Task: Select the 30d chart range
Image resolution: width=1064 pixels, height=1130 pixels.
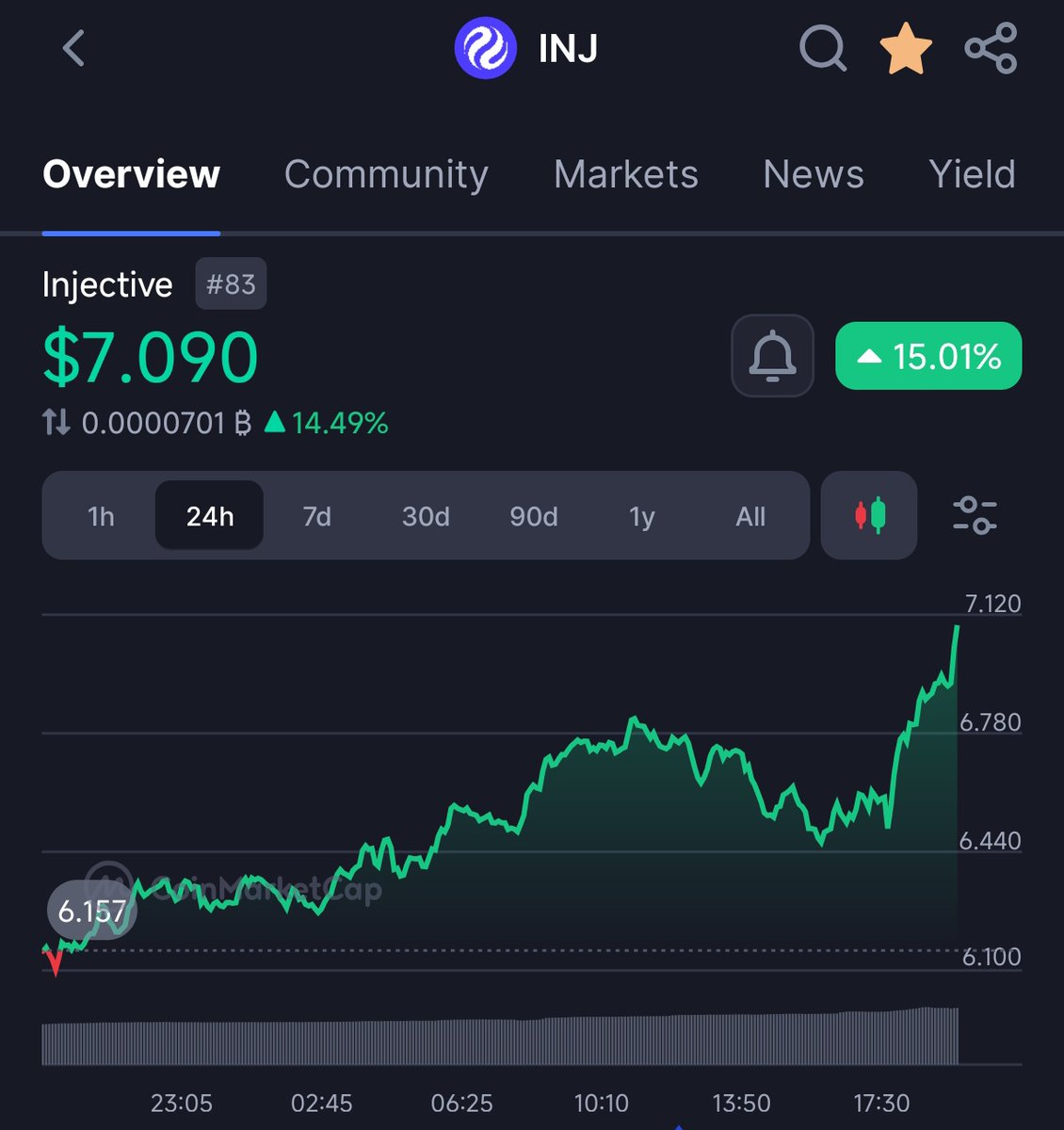Action: pyautogui.click(x=426, y=516)
